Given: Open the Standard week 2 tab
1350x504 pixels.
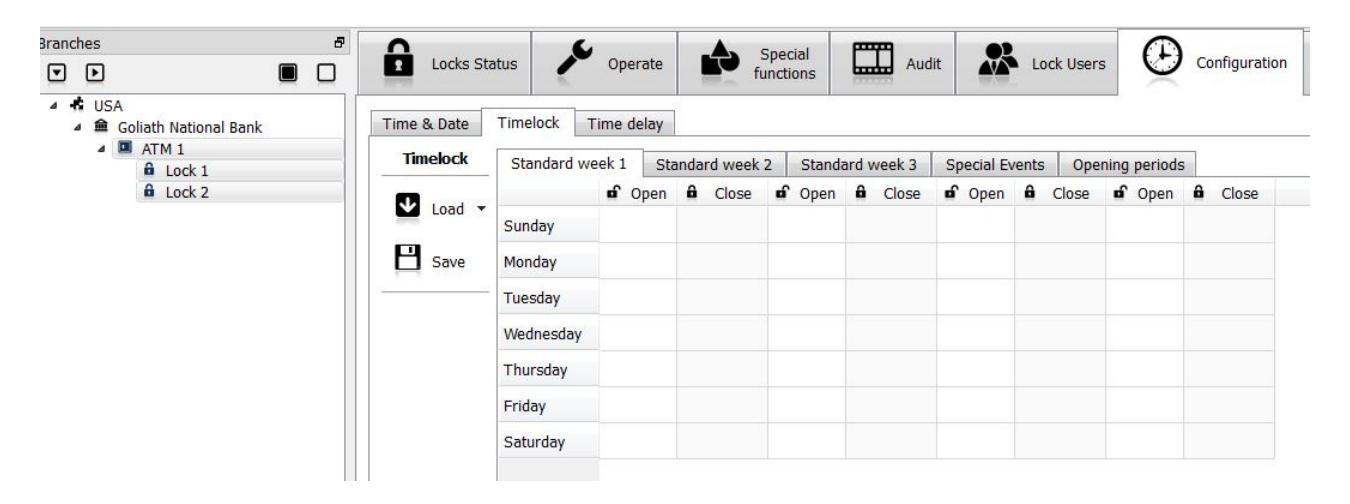Looking at the screenshot, I should [713, 163].
